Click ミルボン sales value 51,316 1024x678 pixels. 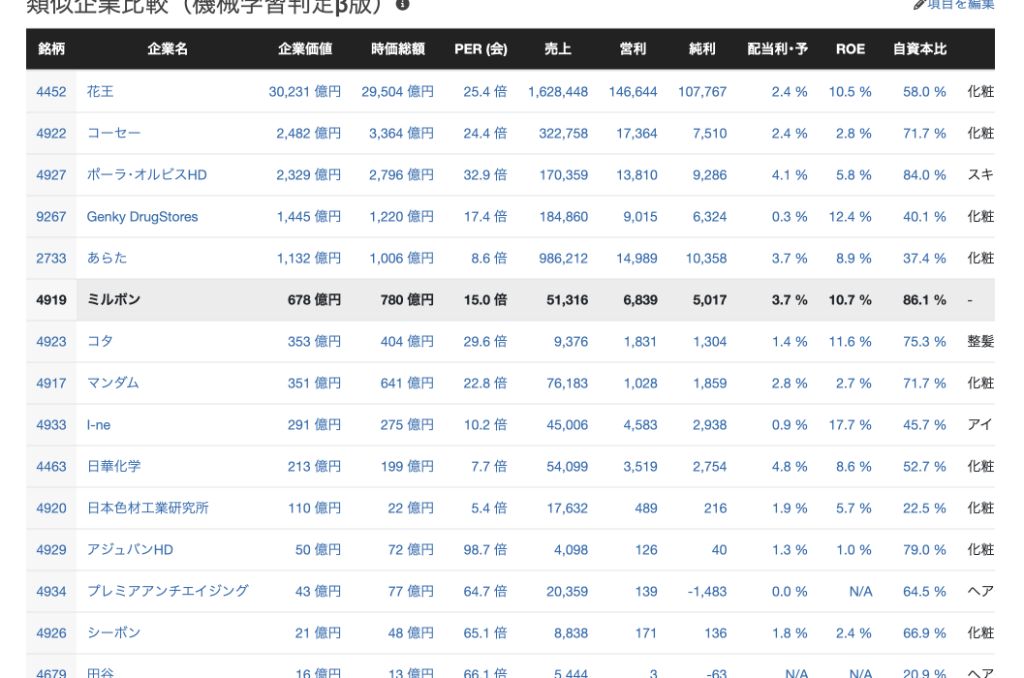coord(567,300)
